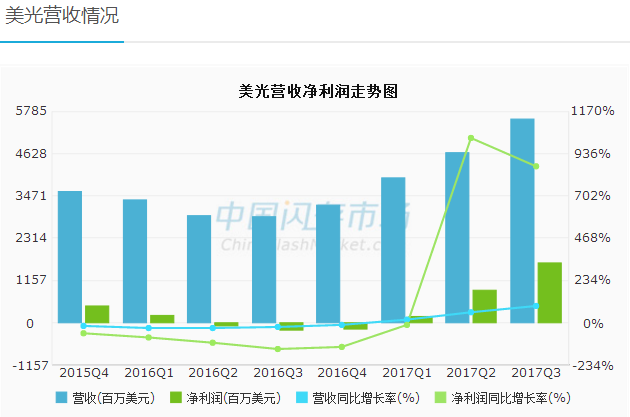The height and width of the screenshot is (417, 630).
Task: Click the chart title 美光营收净利润走势图
Action: click(x=318, y=92)
